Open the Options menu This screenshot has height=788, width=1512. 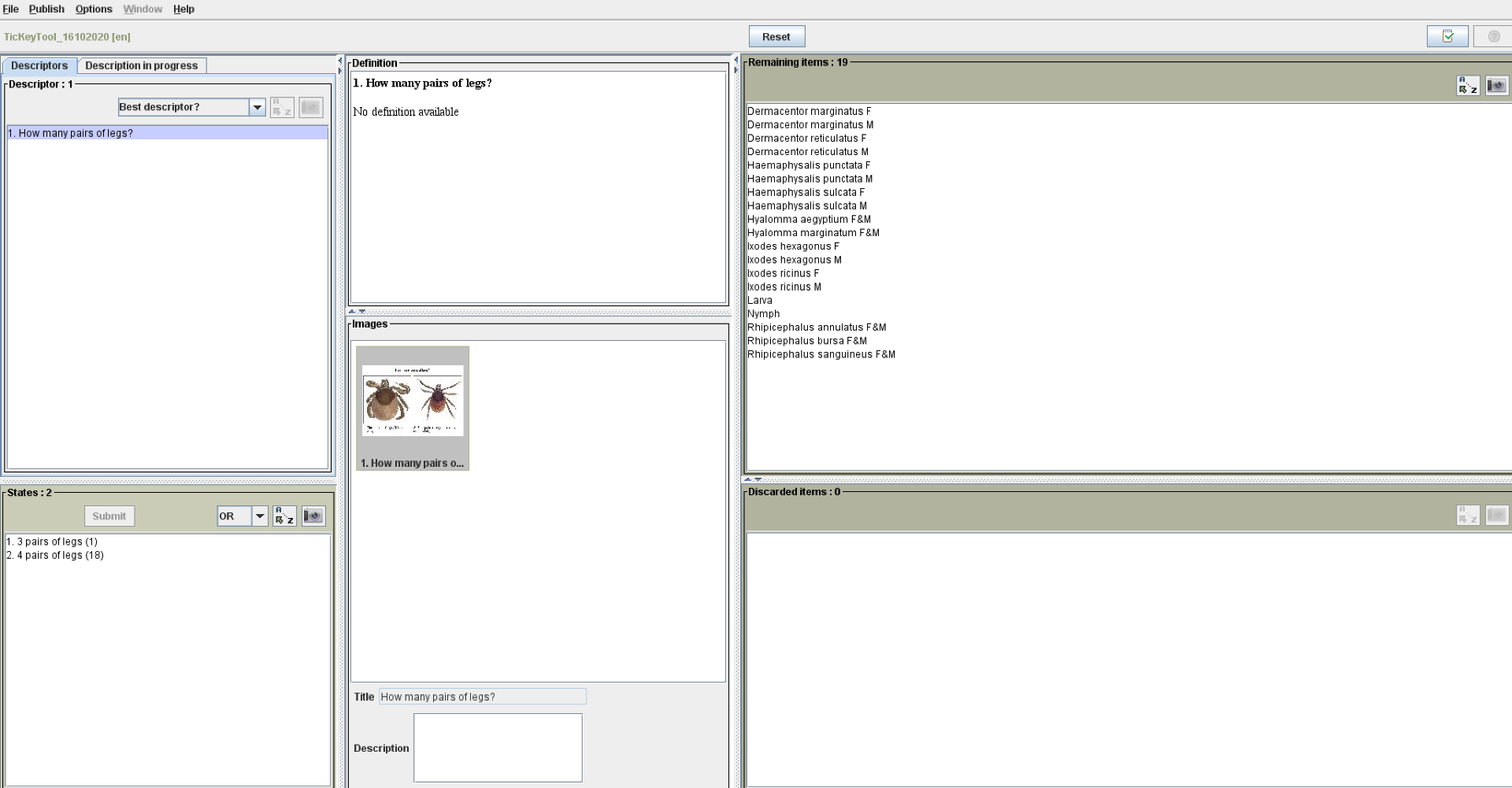point(94,9)
